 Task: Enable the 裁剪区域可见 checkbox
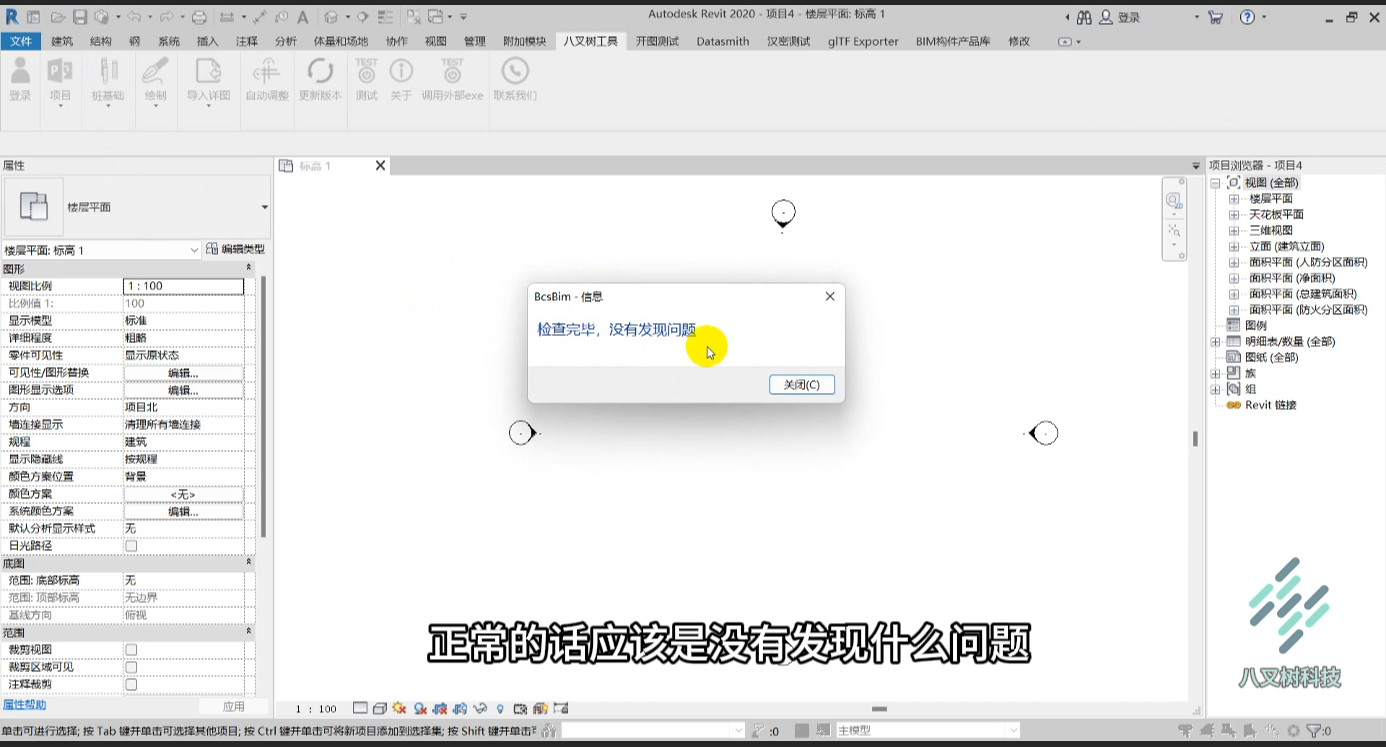pos(131,667)
